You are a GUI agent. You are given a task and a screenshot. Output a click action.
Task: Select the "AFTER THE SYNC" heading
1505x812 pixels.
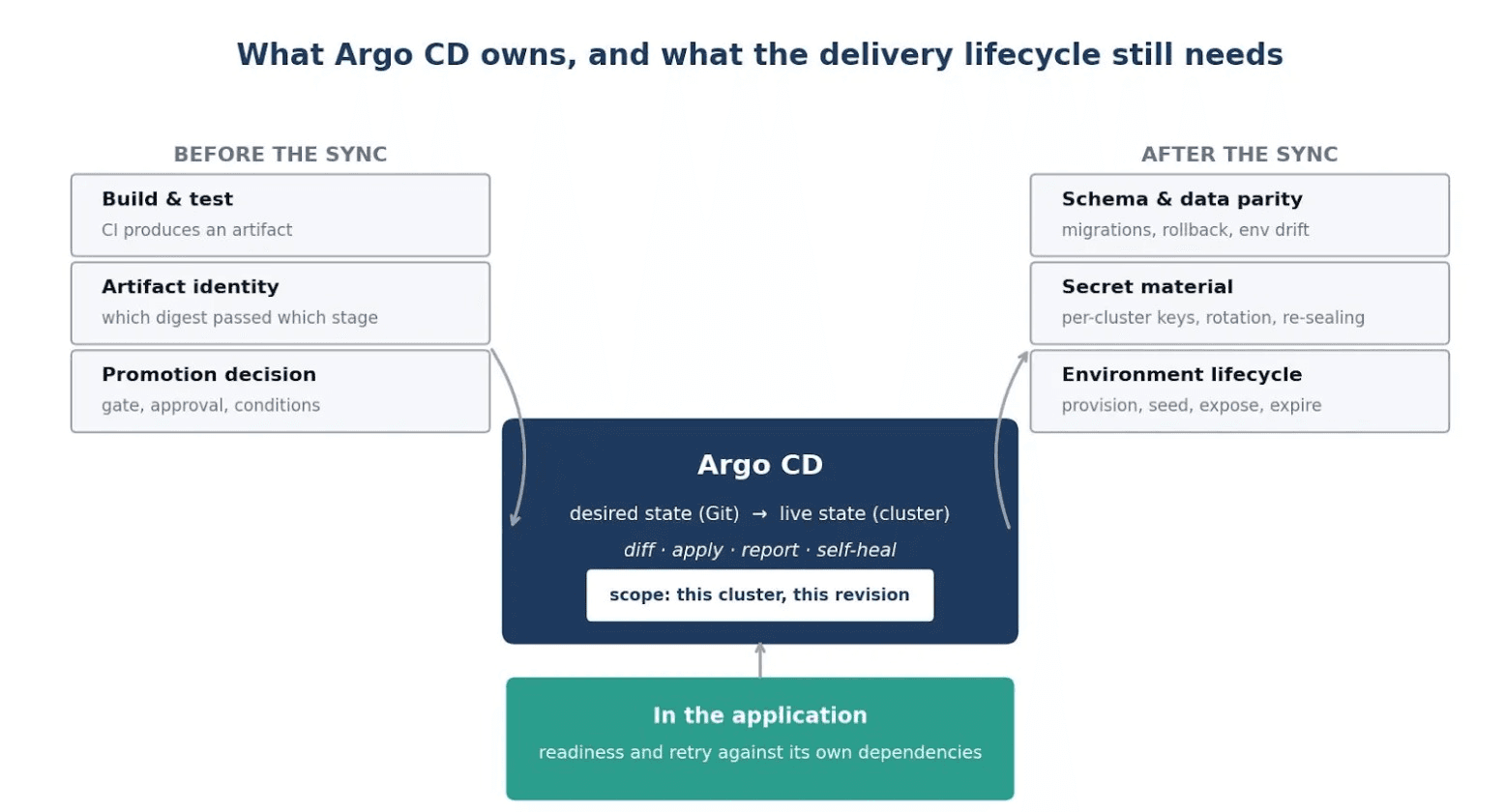1239,155
